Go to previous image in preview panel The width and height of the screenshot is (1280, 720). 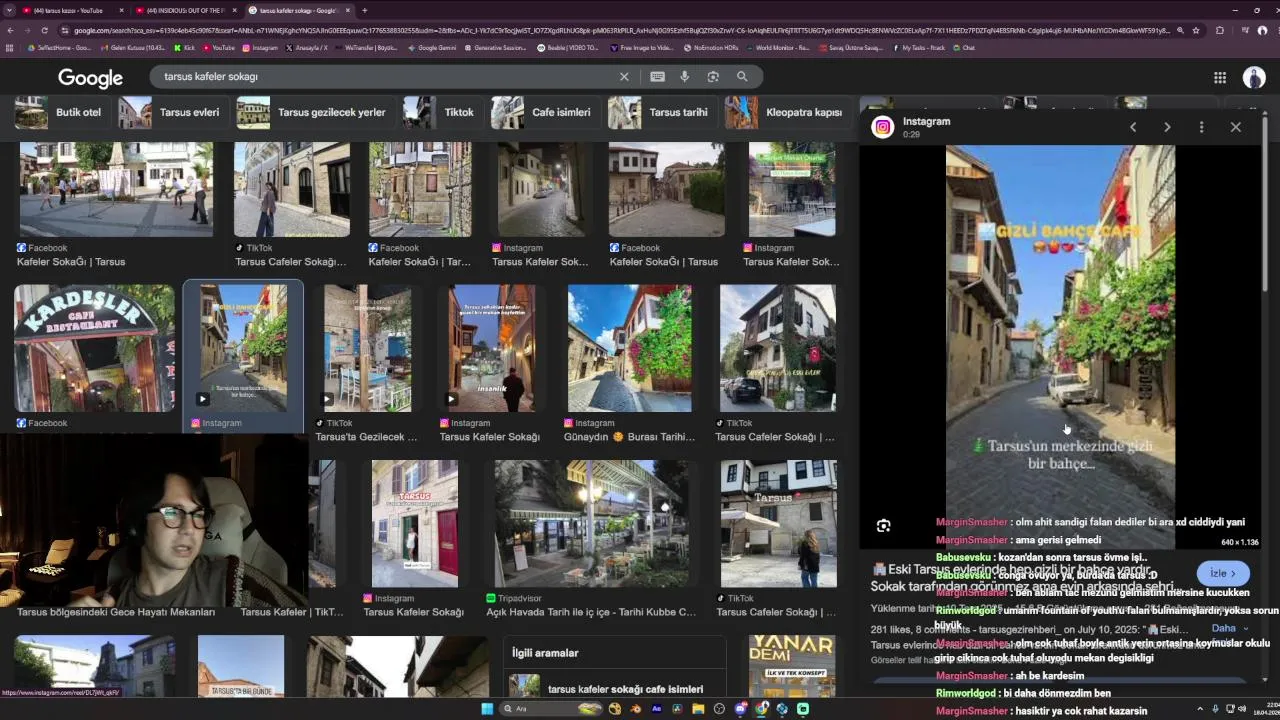(1133, 127)
